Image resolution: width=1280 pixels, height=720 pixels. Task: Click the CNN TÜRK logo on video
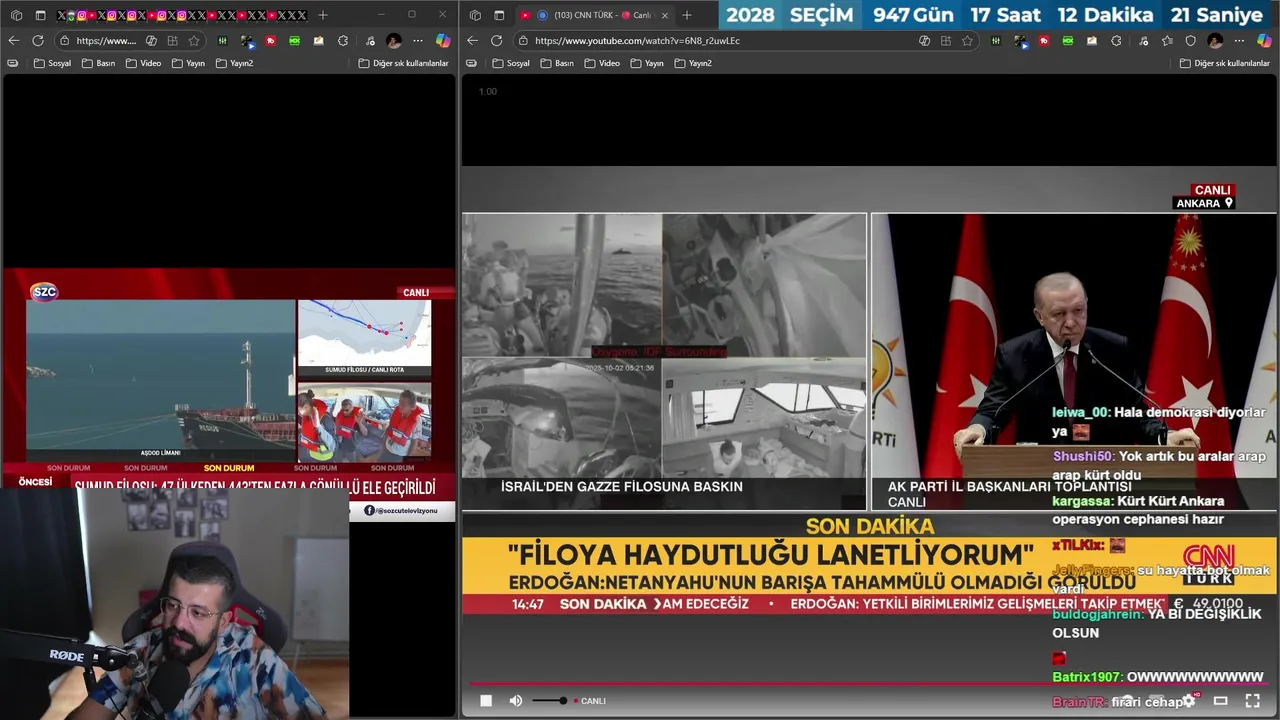coord(1208,565)
